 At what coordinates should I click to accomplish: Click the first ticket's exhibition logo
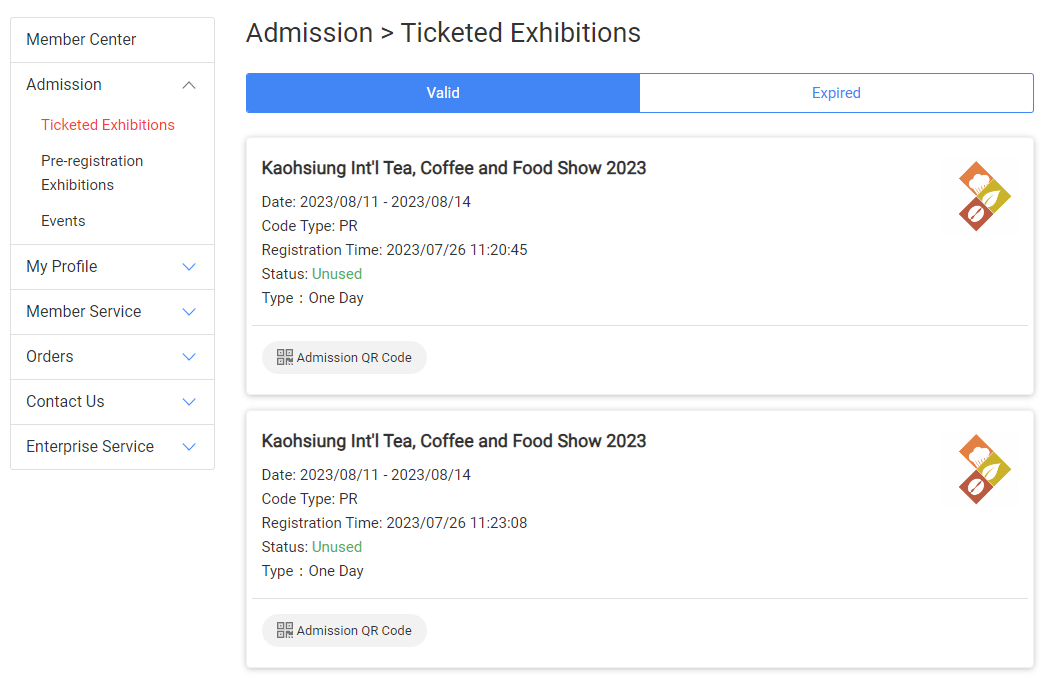984,197
